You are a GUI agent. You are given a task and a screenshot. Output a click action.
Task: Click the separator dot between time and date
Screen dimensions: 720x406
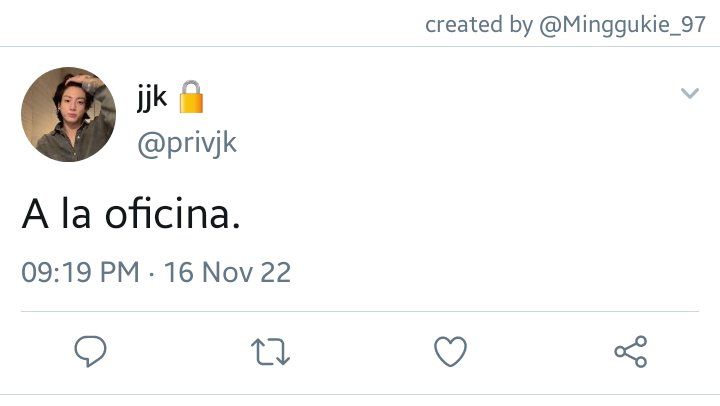(x=152, y=274)
